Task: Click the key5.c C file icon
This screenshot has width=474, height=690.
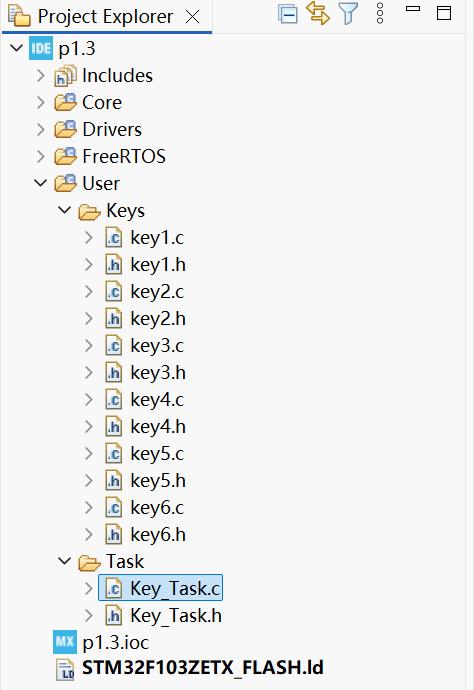Action: 114,454
